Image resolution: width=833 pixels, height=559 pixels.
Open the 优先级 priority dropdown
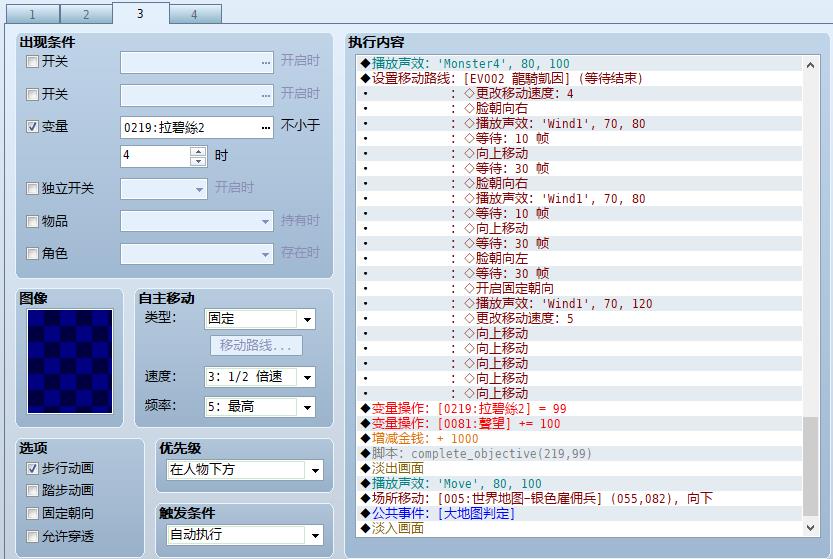(x=315, y=470)
